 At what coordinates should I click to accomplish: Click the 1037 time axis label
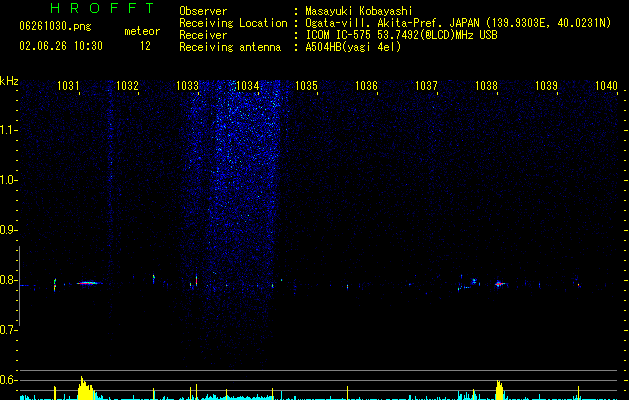[x=426, y=85]
